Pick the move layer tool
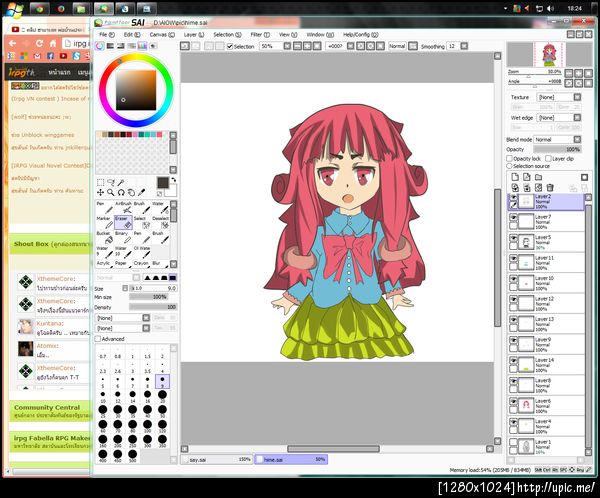The height and width of the screenshot is (498, 600). 101,193
